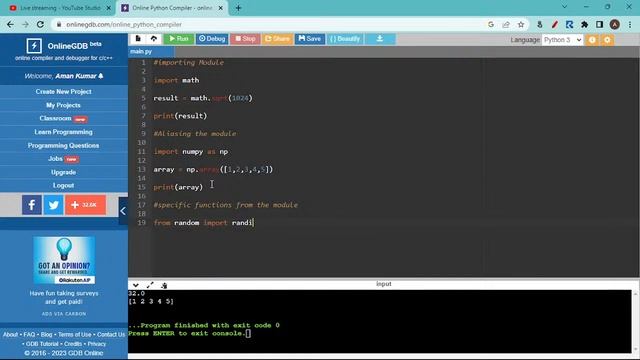Click the console lock/clear icon
The width and height of the screenshot is (640, 360).
click(x=164, y=285)
